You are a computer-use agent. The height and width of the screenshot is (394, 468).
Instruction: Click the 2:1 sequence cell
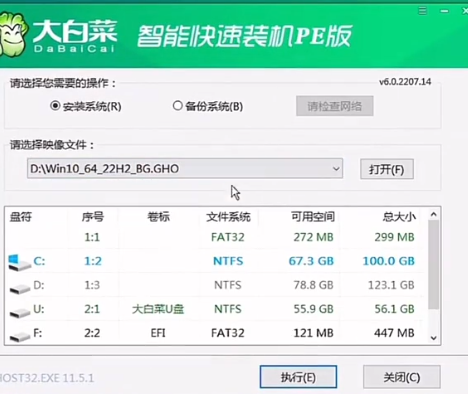(92, 309)
